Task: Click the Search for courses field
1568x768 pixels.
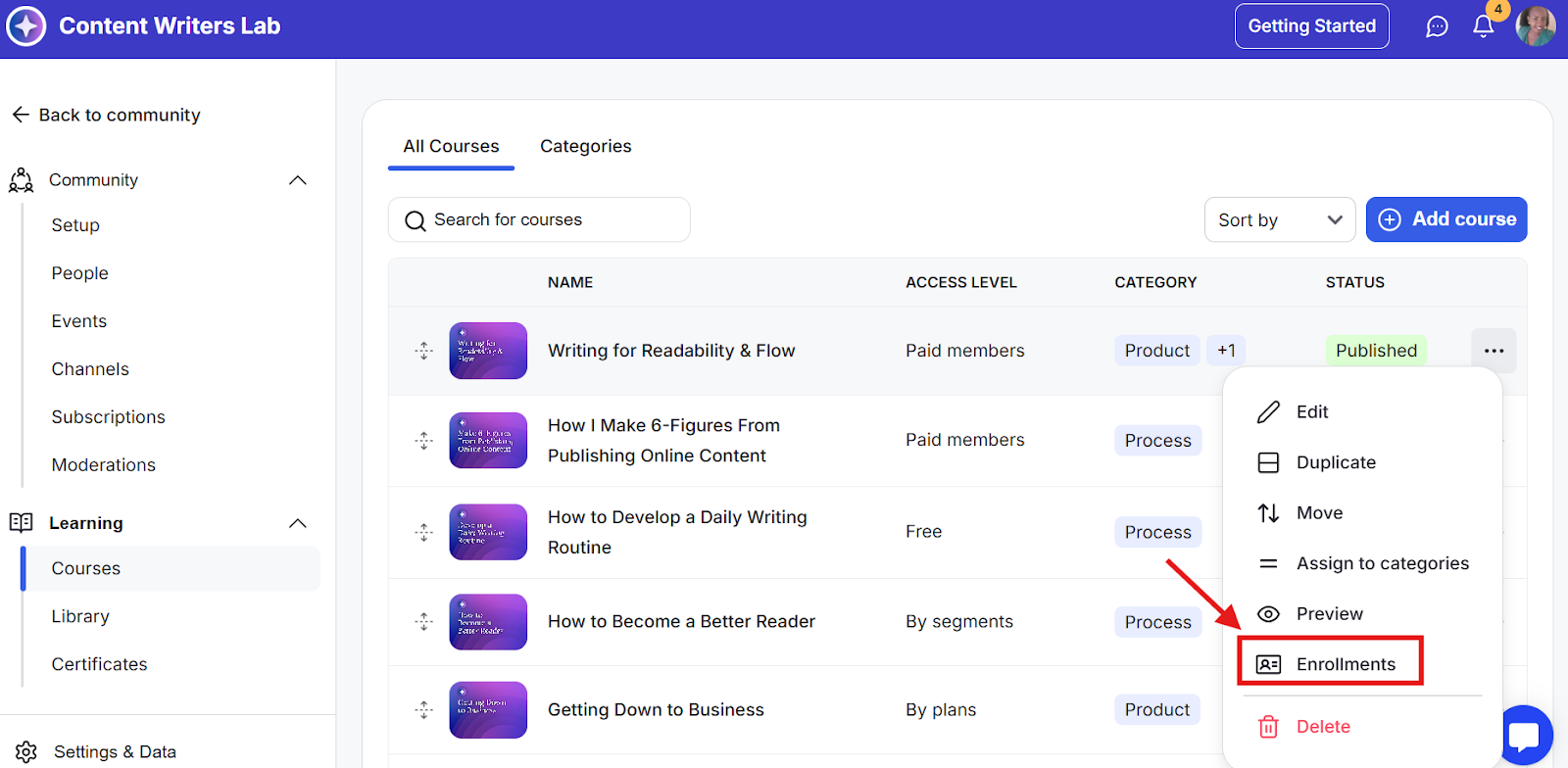Action: 539,219
